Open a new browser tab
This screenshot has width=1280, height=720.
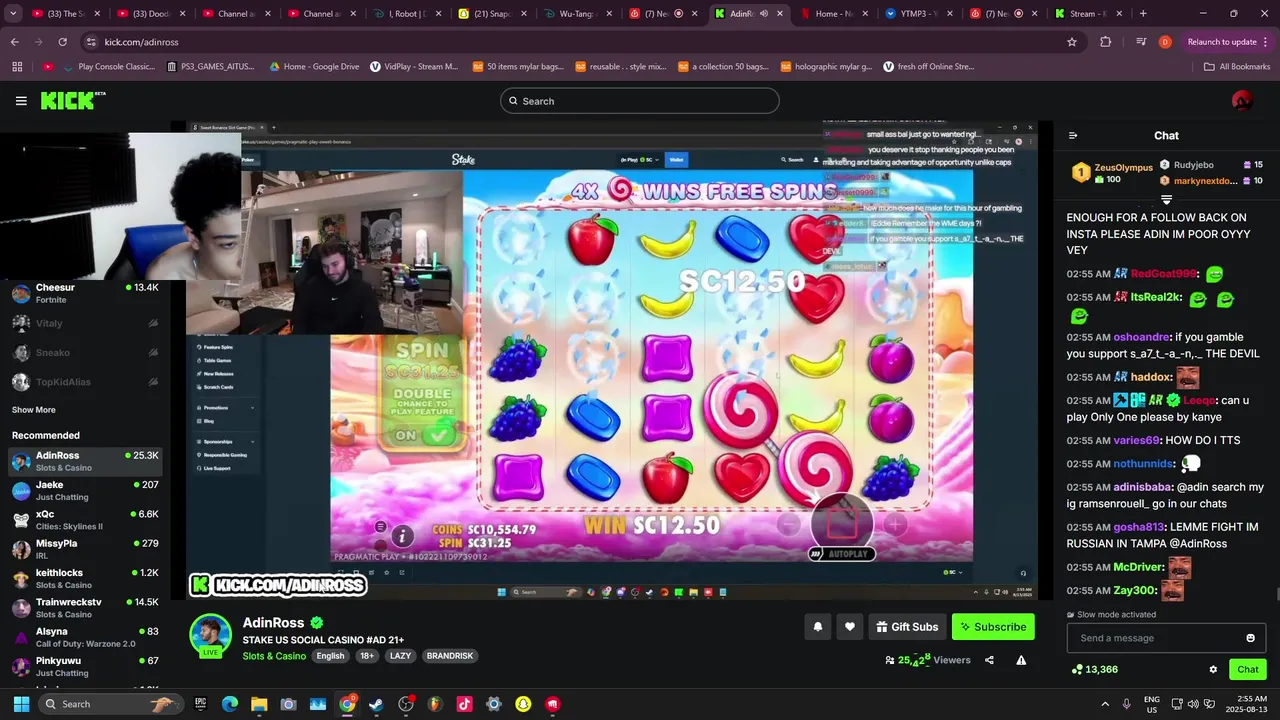[x=1143, y=14]
